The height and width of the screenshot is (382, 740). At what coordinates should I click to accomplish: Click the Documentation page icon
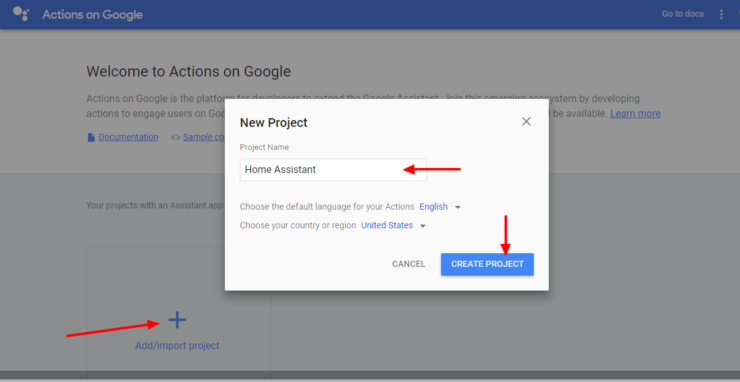(91, 137)
